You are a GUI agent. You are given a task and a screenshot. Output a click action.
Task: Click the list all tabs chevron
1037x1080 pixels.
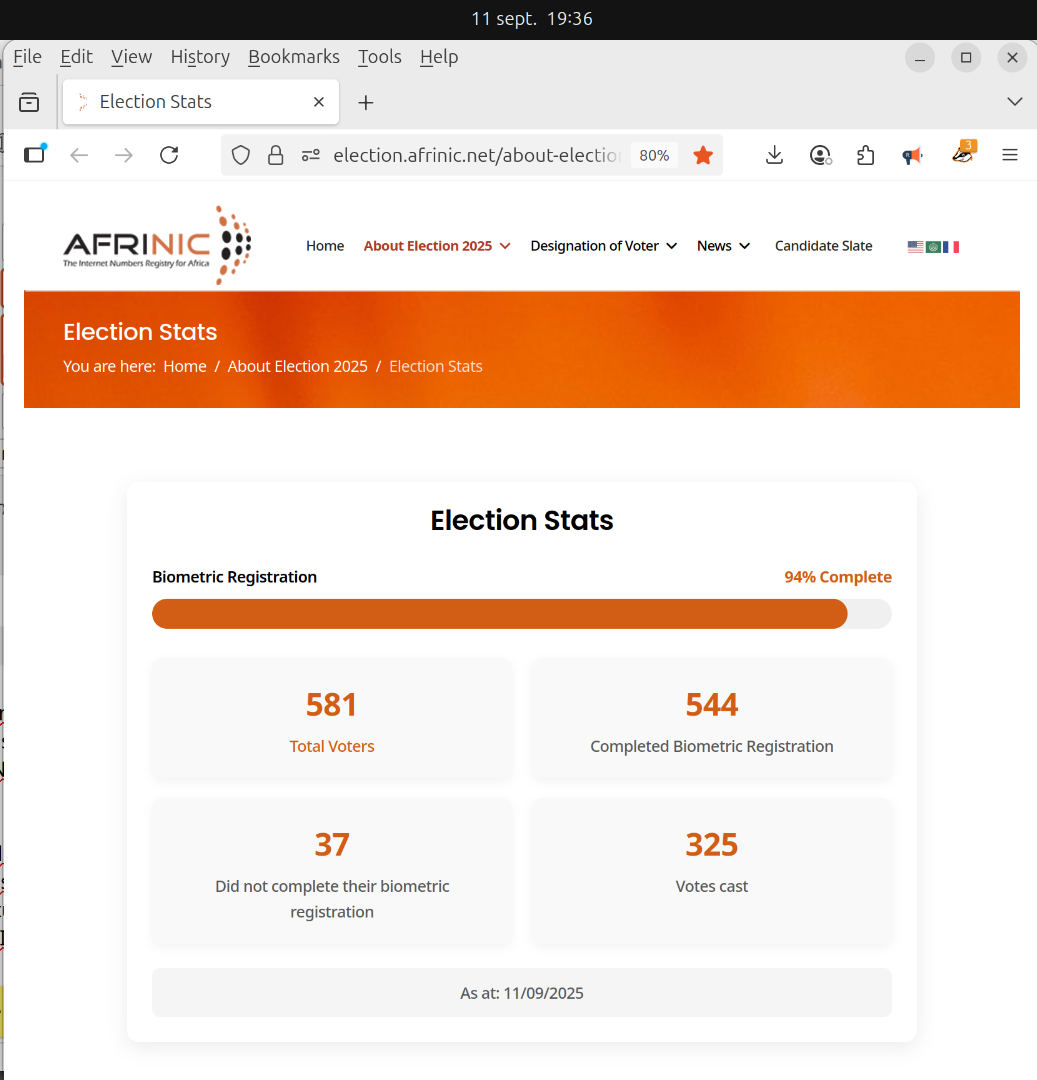tap(1014, 102)
